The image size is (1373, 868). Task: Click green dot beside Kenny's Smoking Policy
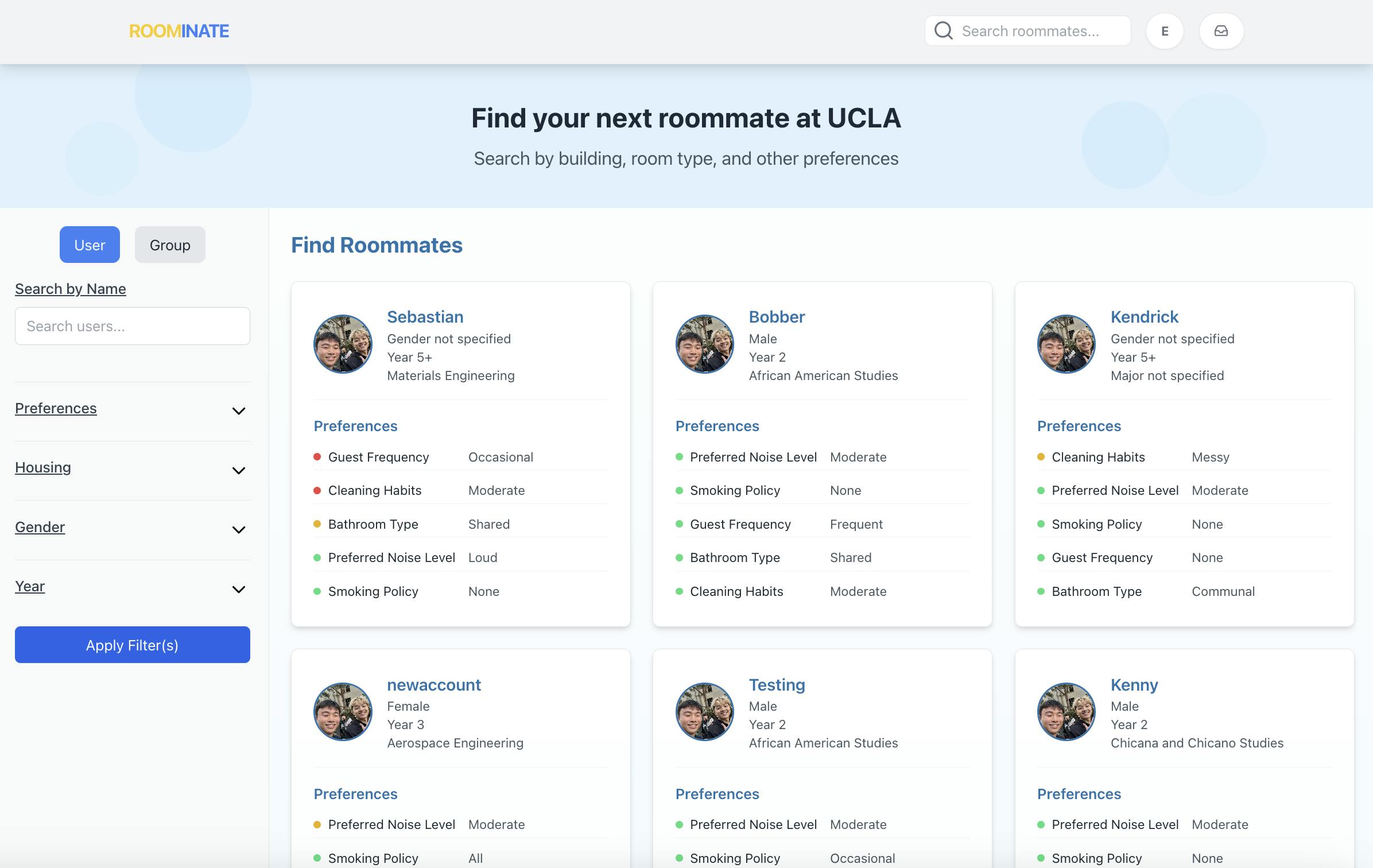click(x=1041, y=858)
